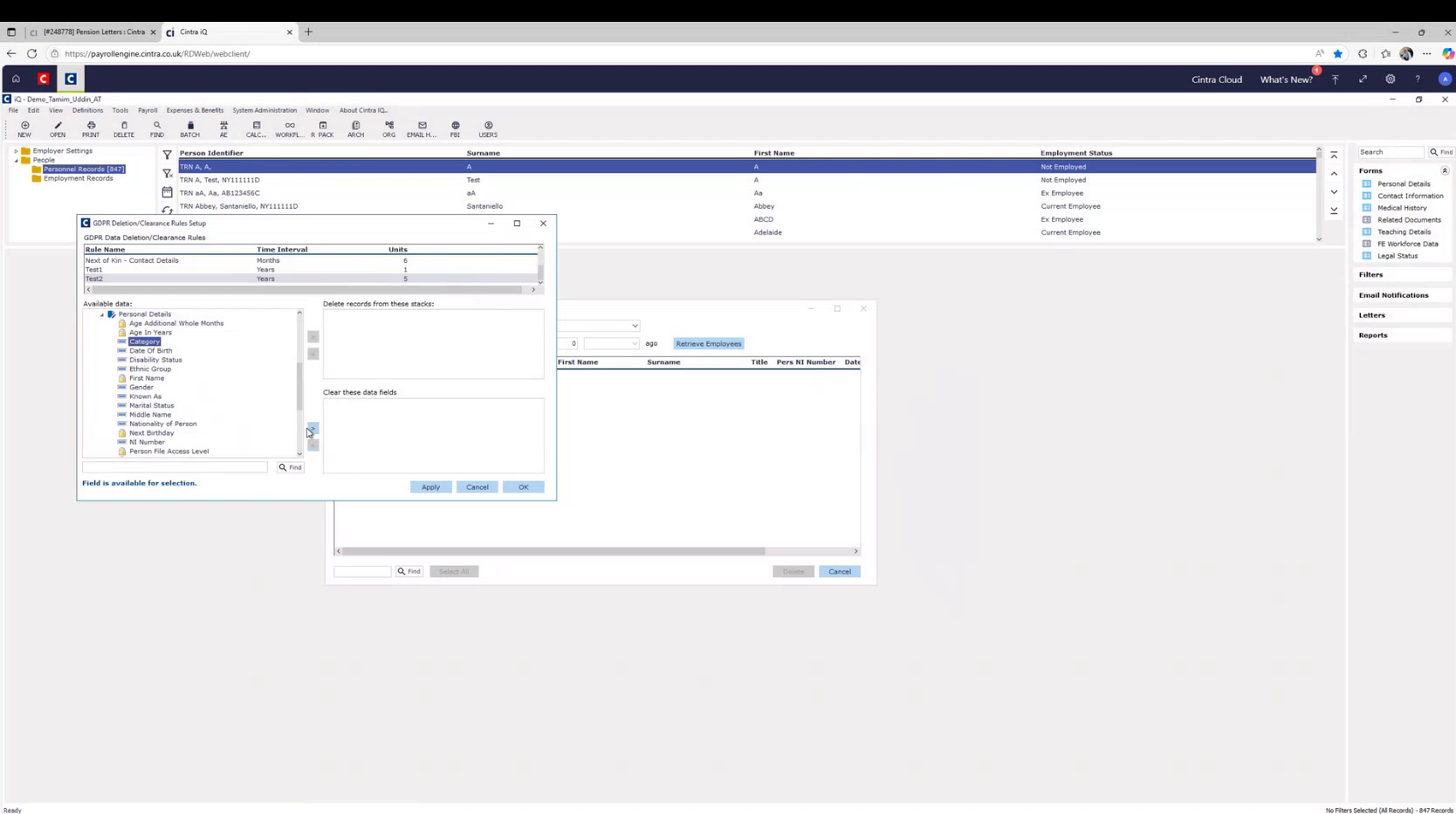Open the USERS toolbar icon
Image resolution: width=1456 pixels, height=814 pixels.
point(488,128)
